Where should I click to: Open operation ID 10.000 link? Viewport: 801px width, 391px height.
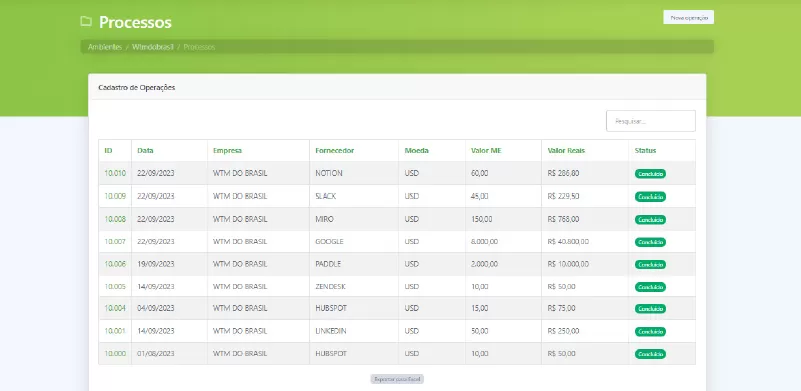pos(115,354)
